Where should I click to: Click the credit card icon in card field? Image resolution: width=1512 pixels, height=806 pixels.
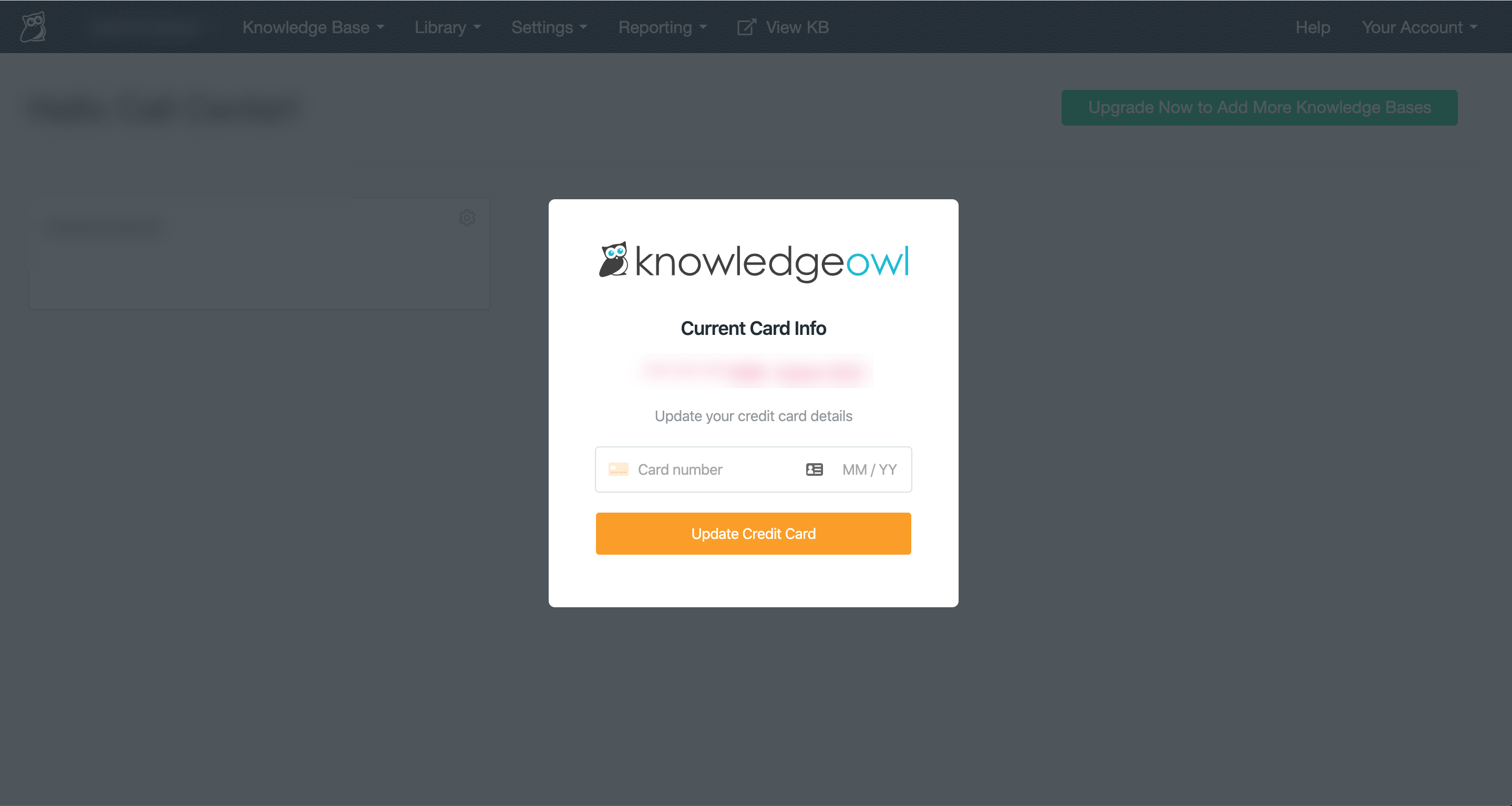[x=618, y=469]
